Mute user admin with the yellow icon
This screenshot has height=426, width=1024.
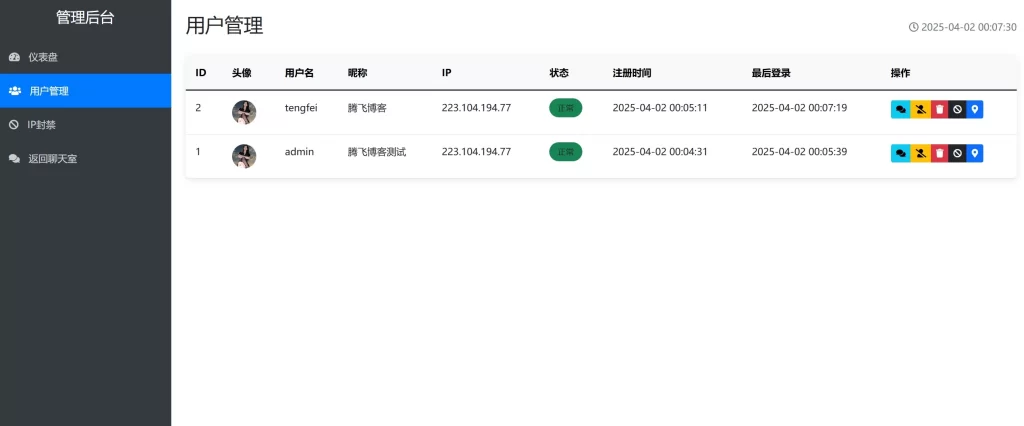[x=921, y=154]
